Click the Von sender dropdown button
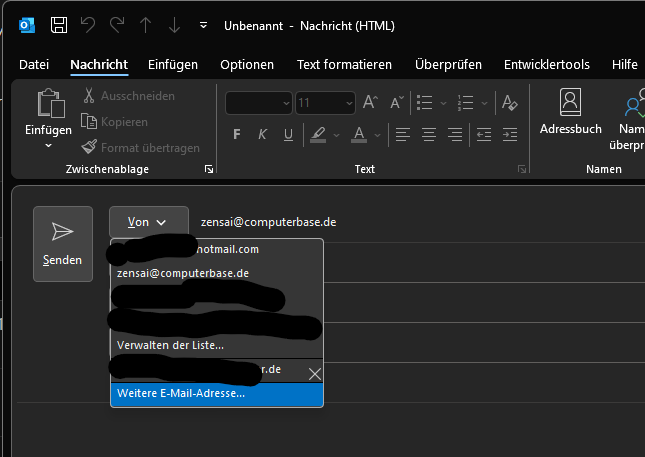The image size is (645, 457). [149, 222]
